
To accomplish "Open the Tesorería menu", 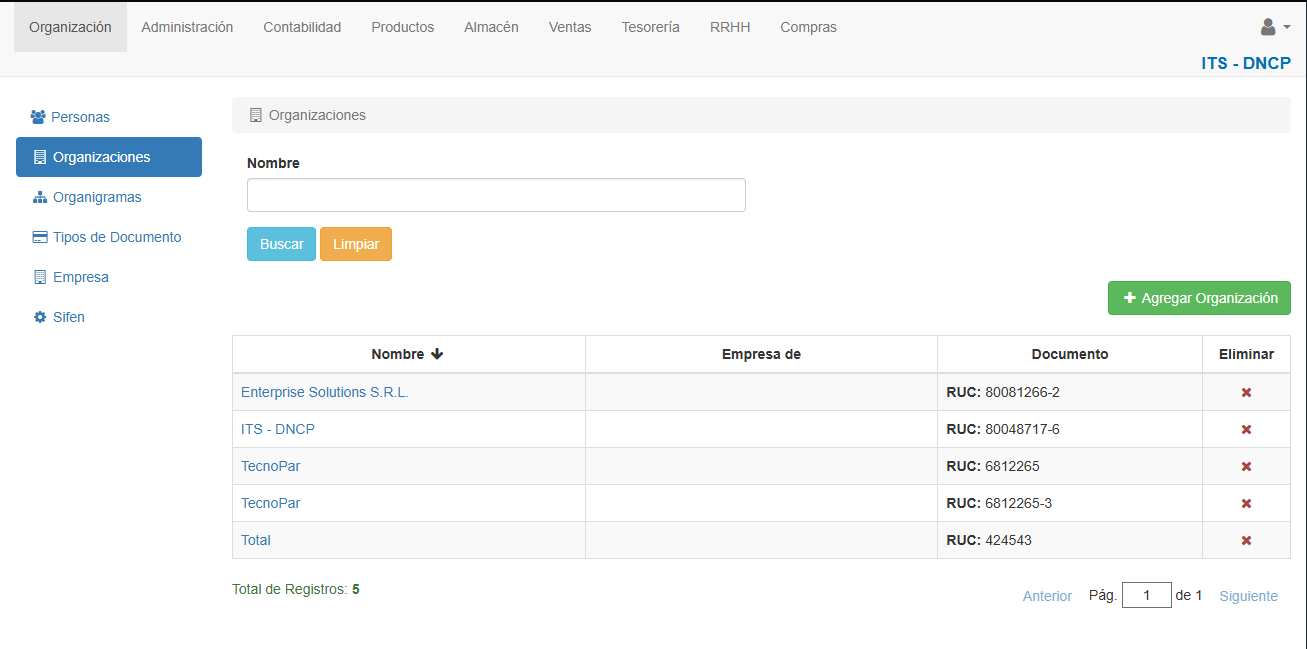I will (650, 27).
